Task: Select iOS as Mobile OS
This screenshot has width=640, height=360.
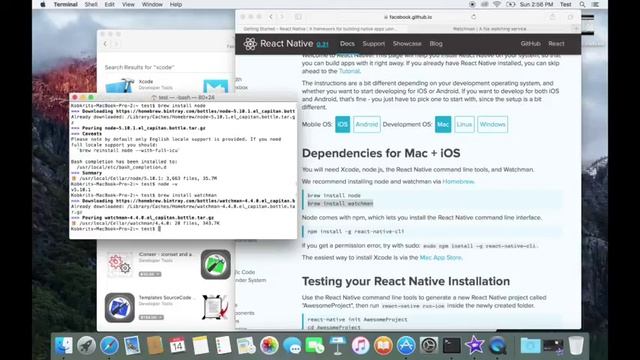Action: [x=342, y=124]
